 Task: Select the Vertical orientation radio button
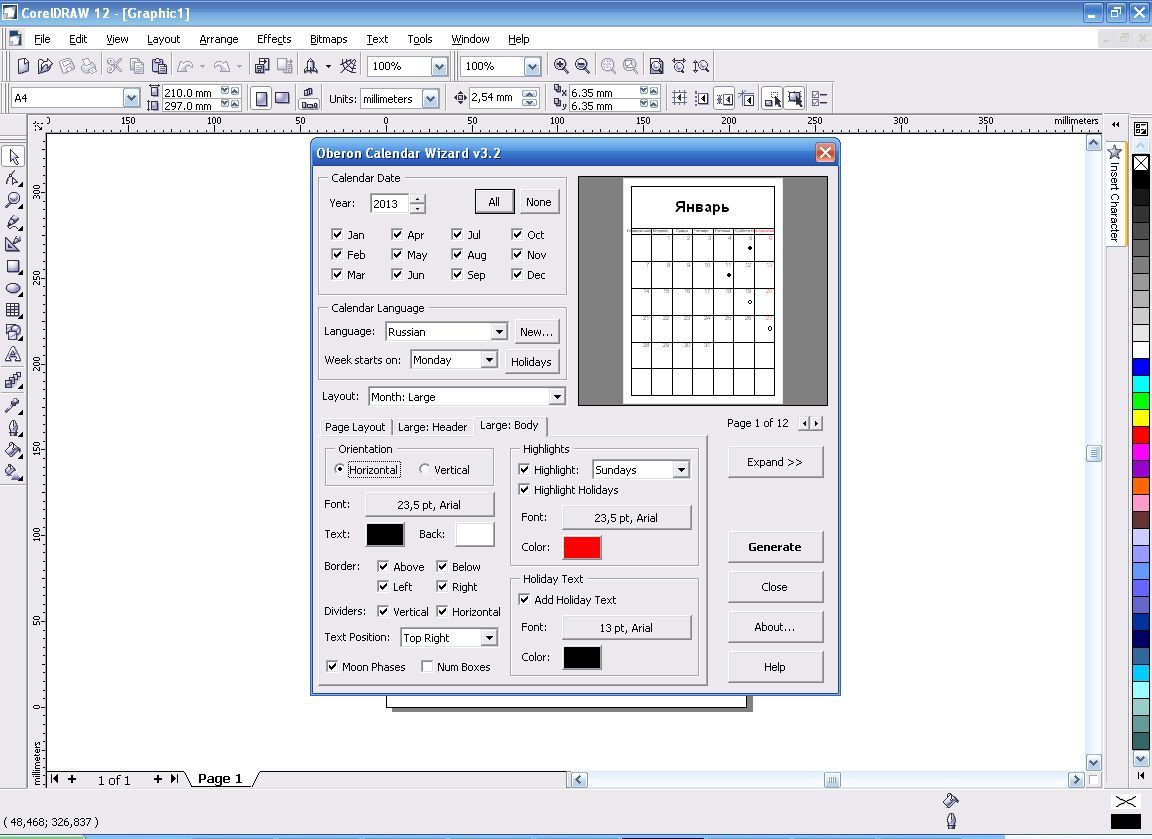(x=425, y=469)
